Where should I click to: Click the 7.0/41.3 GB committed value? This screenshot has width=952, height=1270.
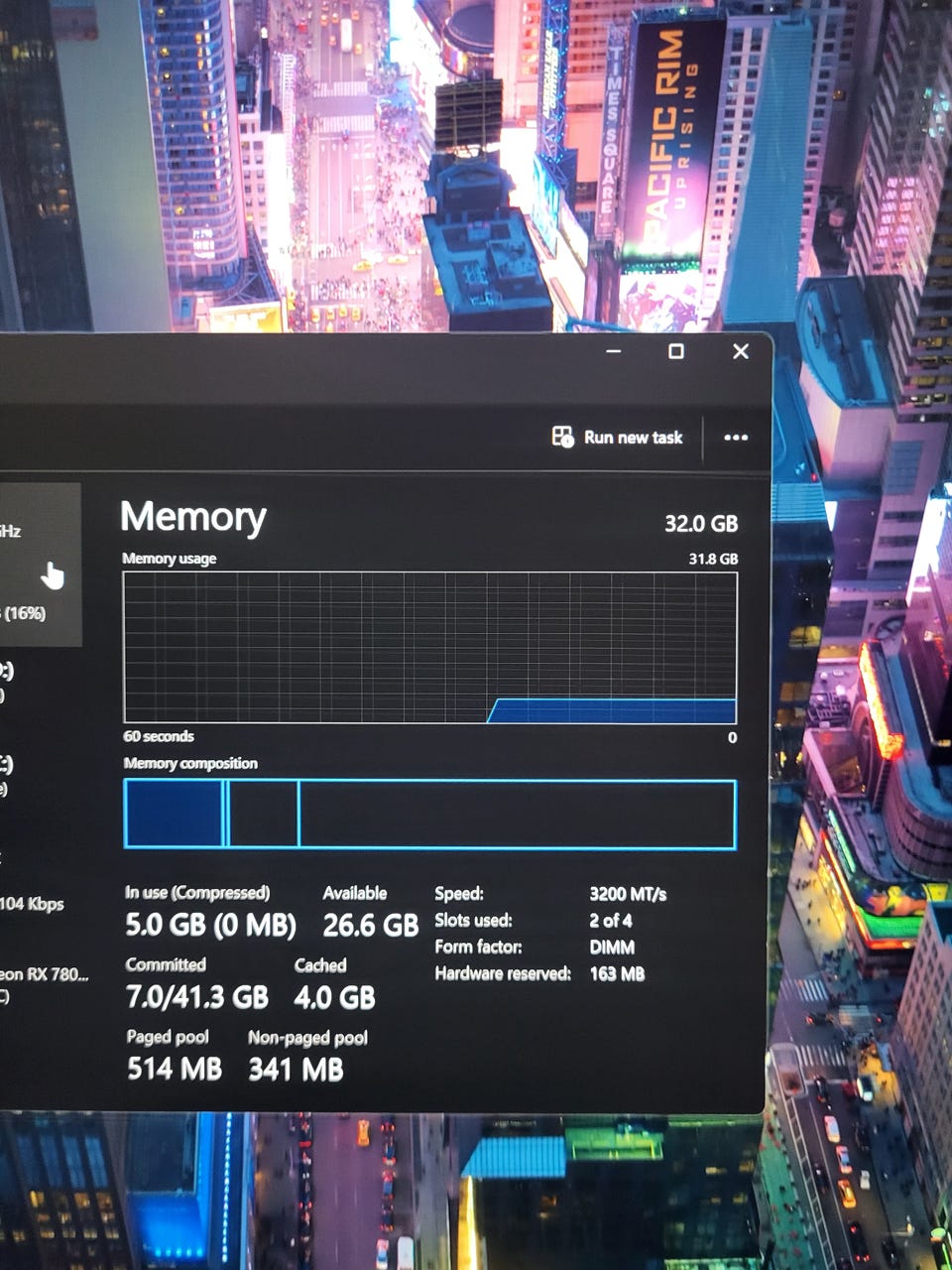click(197, 997)
